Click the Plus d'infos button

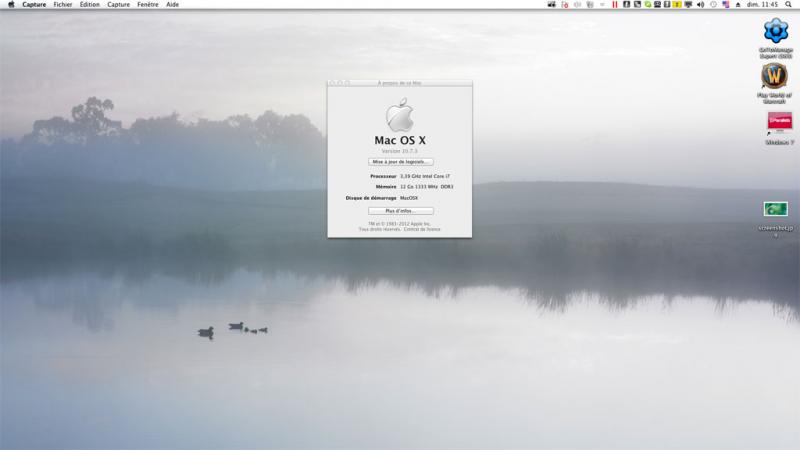point(401,211)
